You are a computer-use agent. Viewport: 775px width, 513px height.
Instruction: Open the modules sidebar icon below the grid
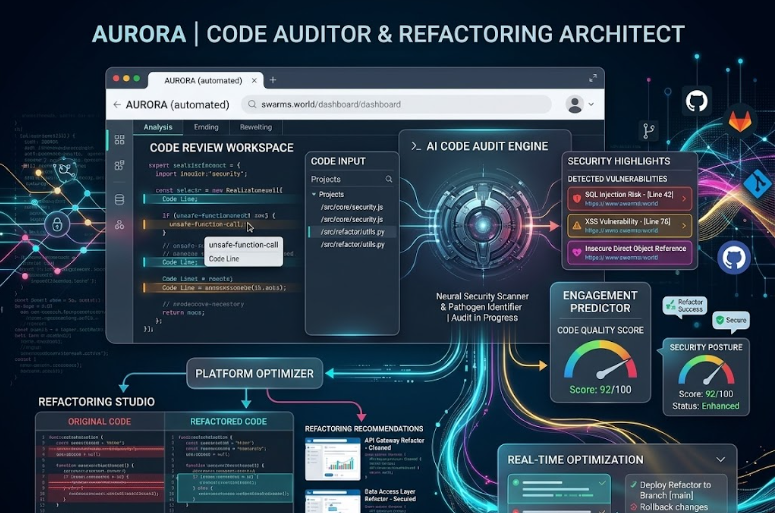(x=120, y=165)
